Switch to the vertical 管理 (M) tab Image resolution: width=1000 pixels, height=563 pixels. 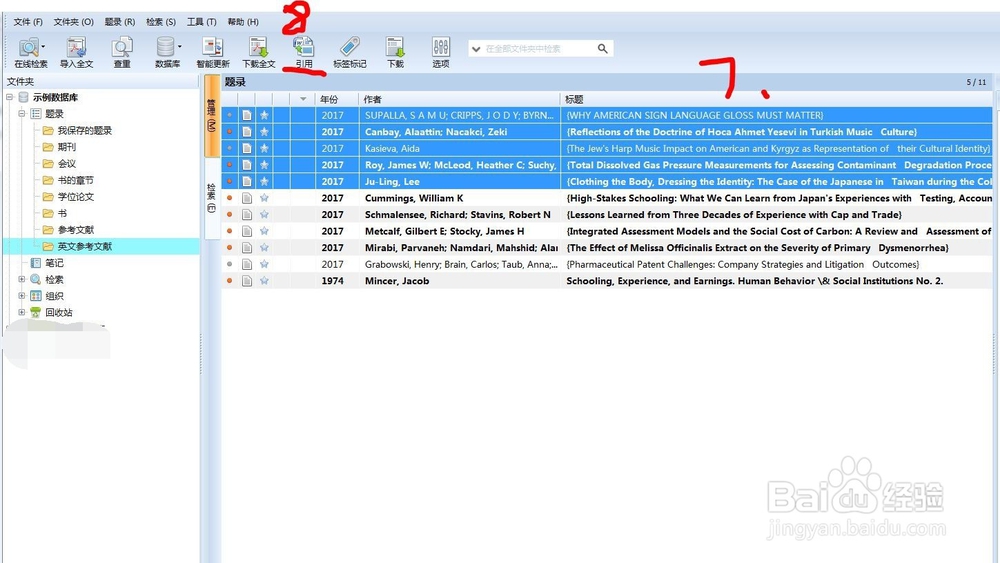click(x=211, y=115)
